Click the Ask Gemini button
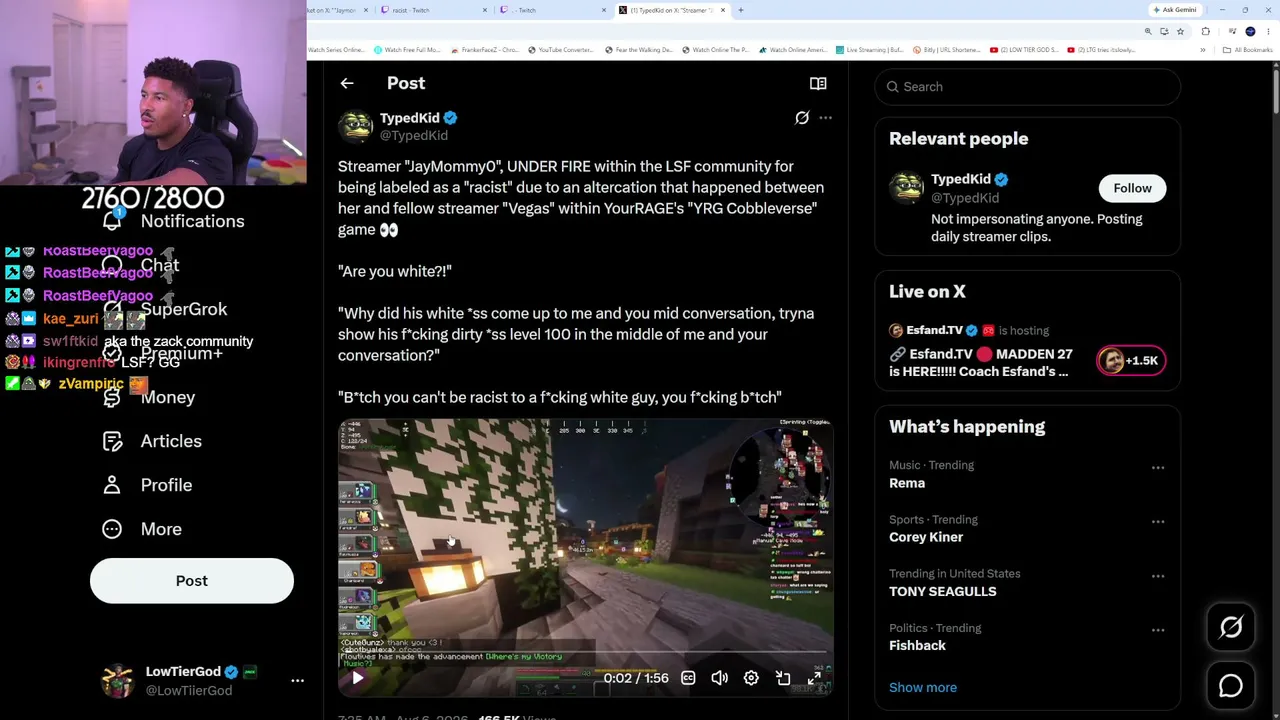Screen dimensions: 1280x720 tap(1174, 10)
